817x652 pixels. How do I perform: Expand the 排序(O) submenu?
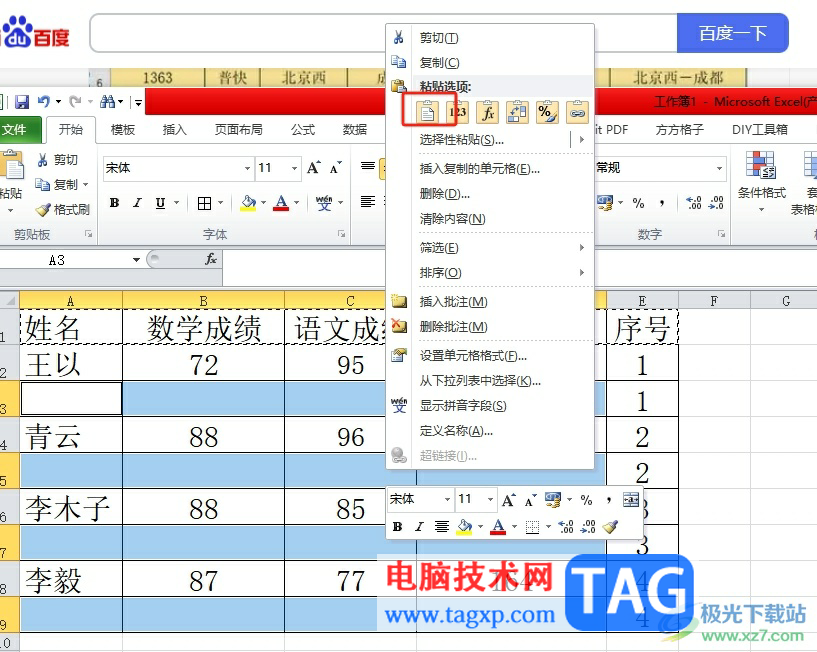point(582,273)
